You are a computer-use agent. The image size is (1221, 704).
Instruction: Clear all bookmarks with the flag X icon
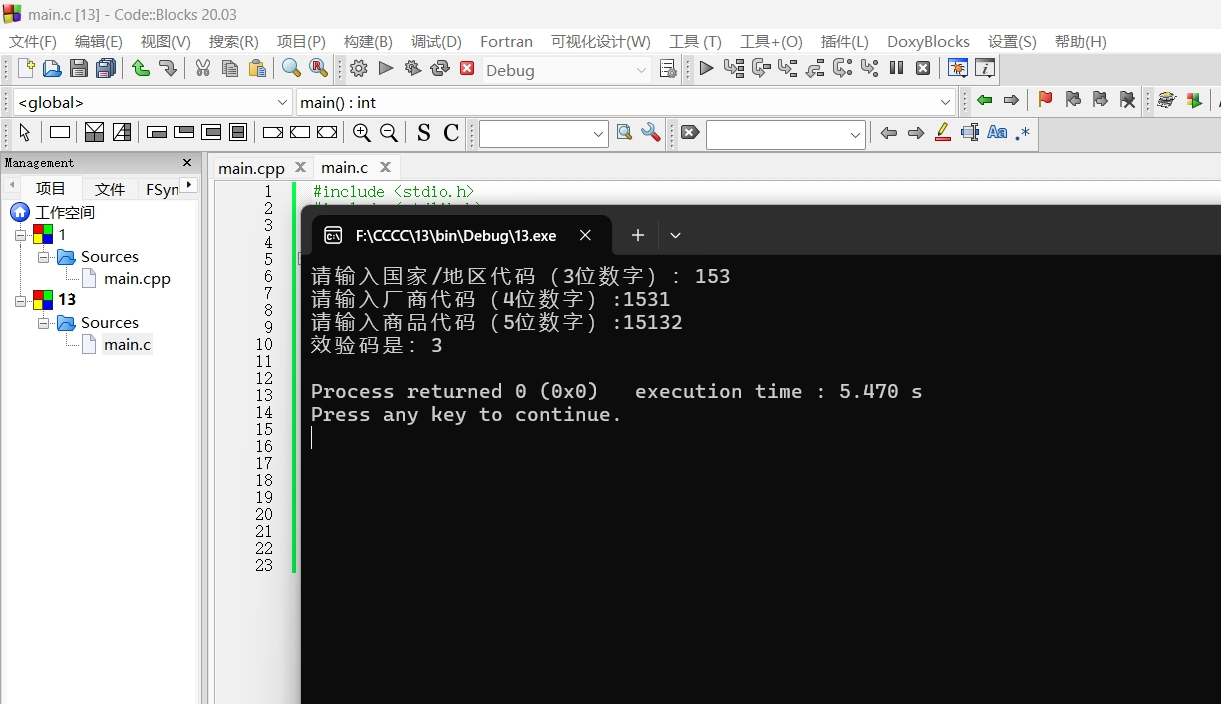1127,100
